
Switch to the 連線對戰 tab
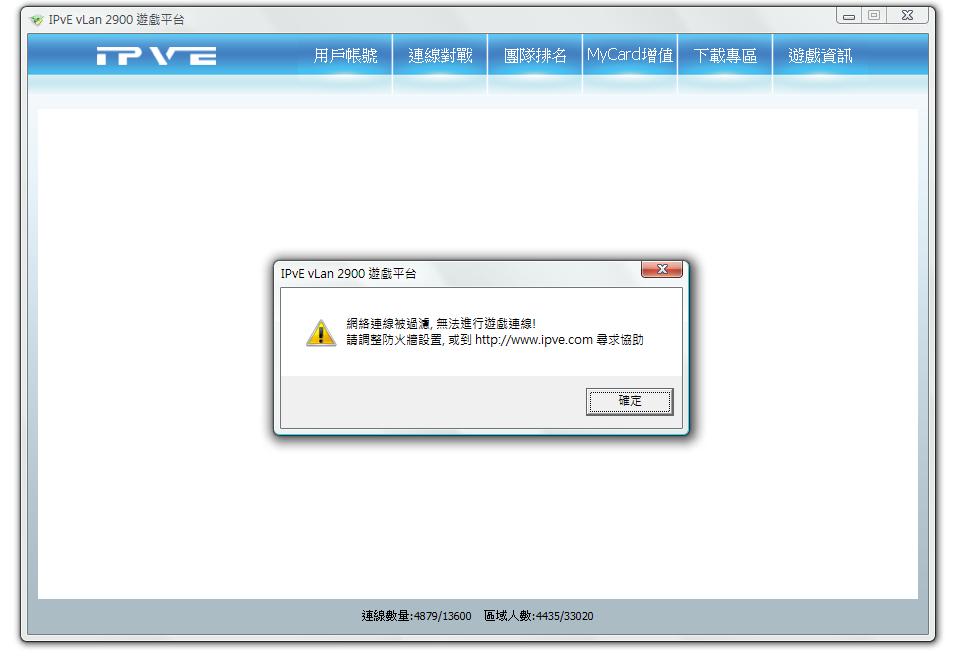point(440,56)
